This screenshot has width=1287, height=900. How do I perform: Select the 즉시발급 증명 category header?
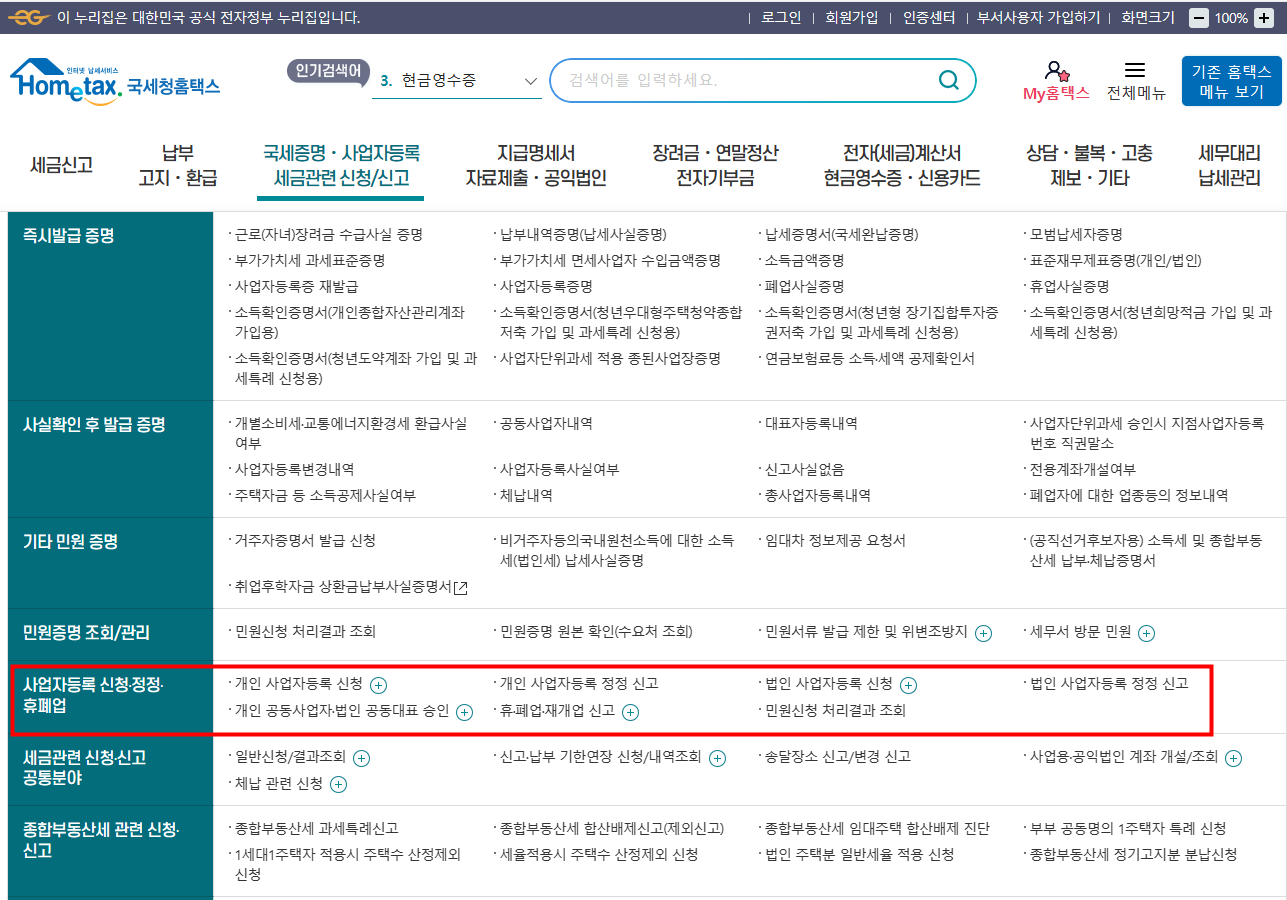click(x=69, y=237)
